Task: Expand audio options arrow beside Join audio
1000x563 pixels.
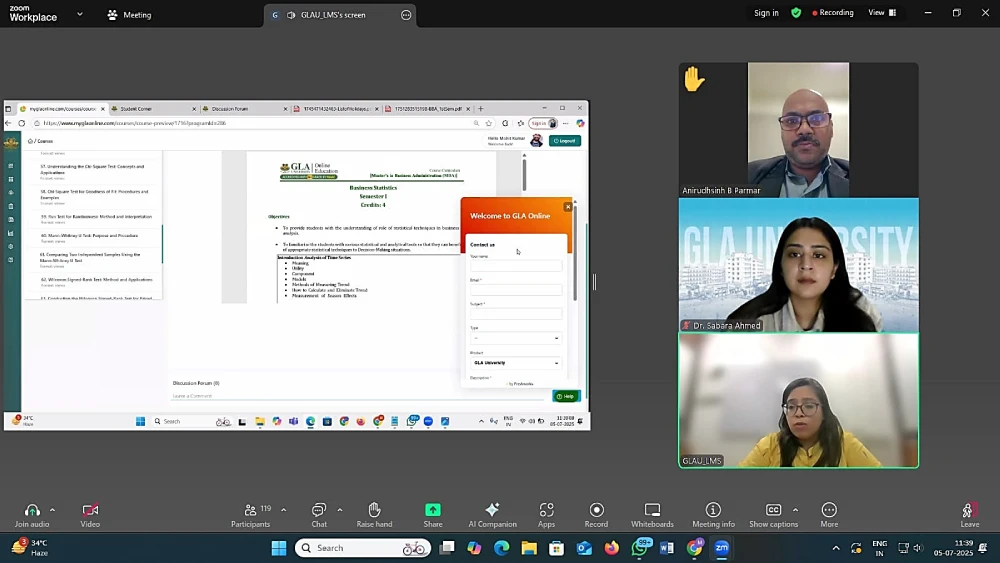Action: (x=52, y=510)
